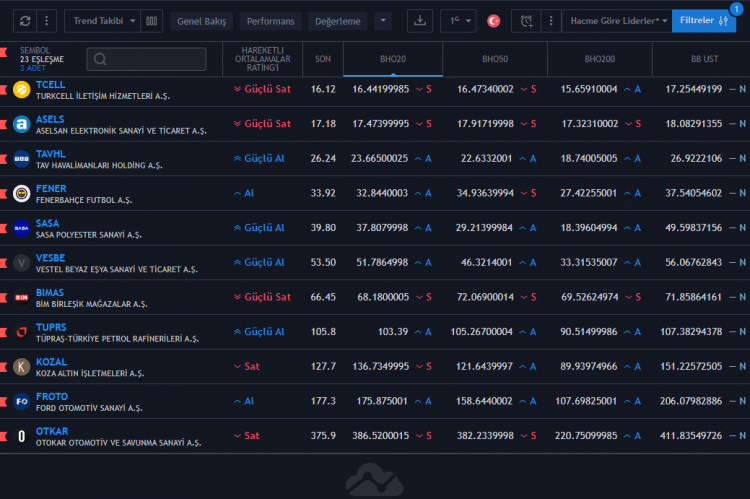Open the column setup icon
The image size is (750, 499).
152,21
